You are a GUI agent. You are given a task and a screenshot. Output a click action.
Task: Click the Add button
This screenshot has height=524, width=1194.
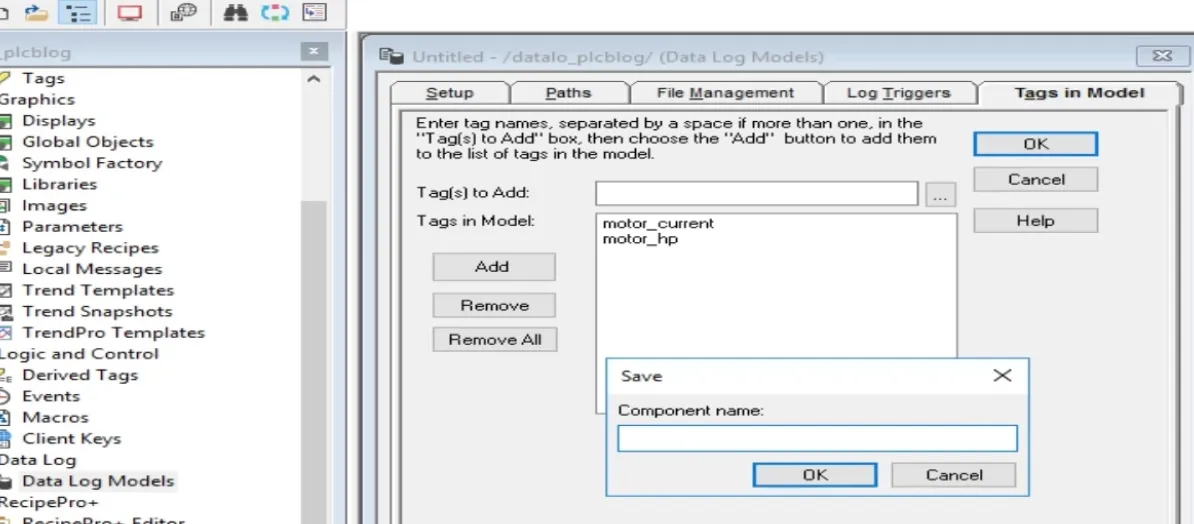493,267
